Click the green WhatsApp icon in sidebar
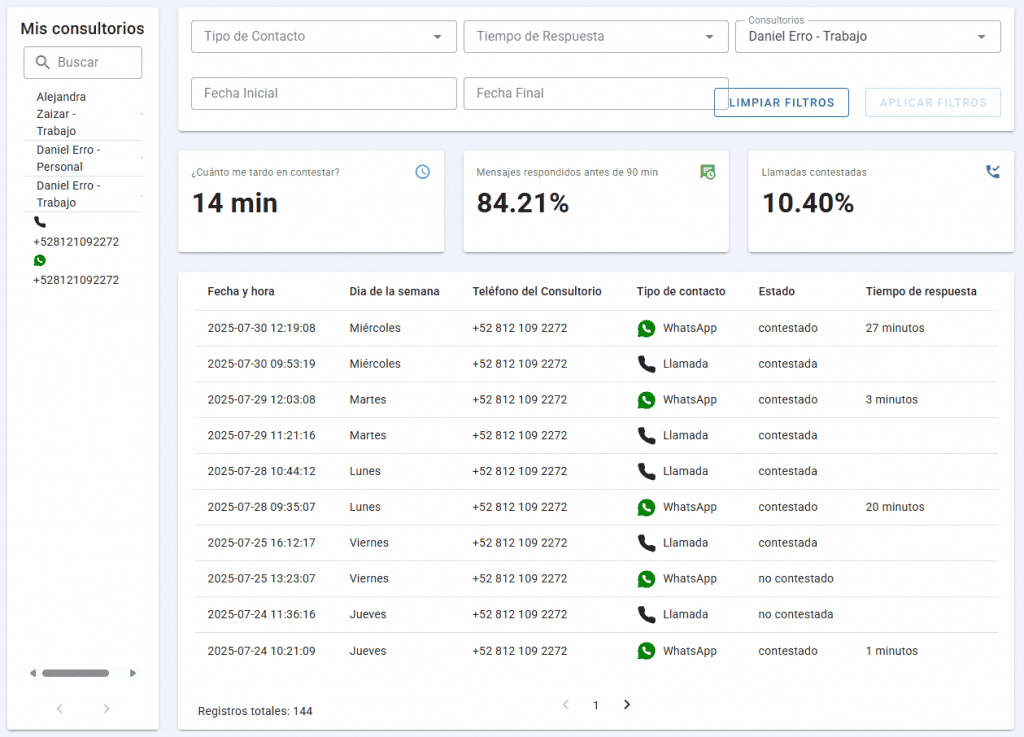1024x737 pixels. [x=40, y=260]
